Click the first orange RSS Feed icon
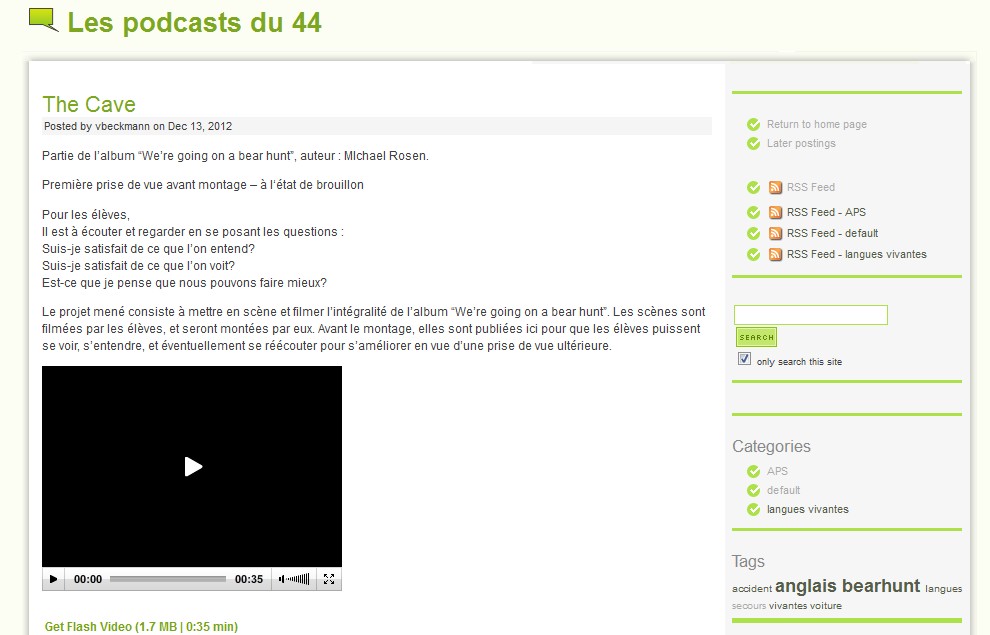Screen dimensions: 990x635 pos(775,187)
